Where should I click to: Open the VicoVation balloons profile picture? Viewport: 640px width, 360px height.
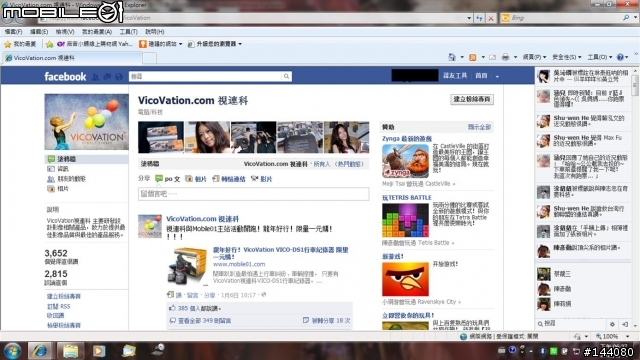(x=86, y=122)
